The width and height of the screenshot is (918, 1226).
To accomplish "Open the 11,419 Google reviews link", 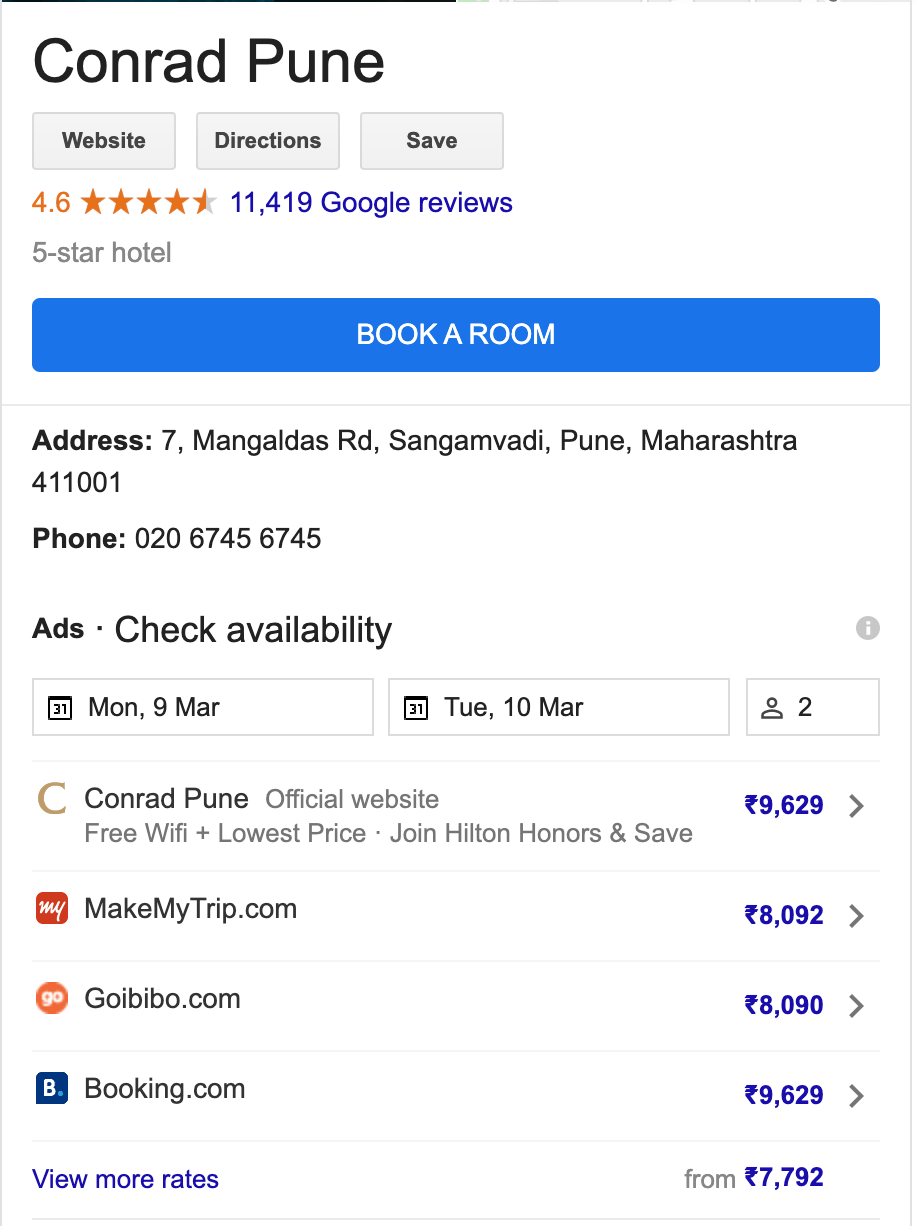I will (x=371, y=203).
